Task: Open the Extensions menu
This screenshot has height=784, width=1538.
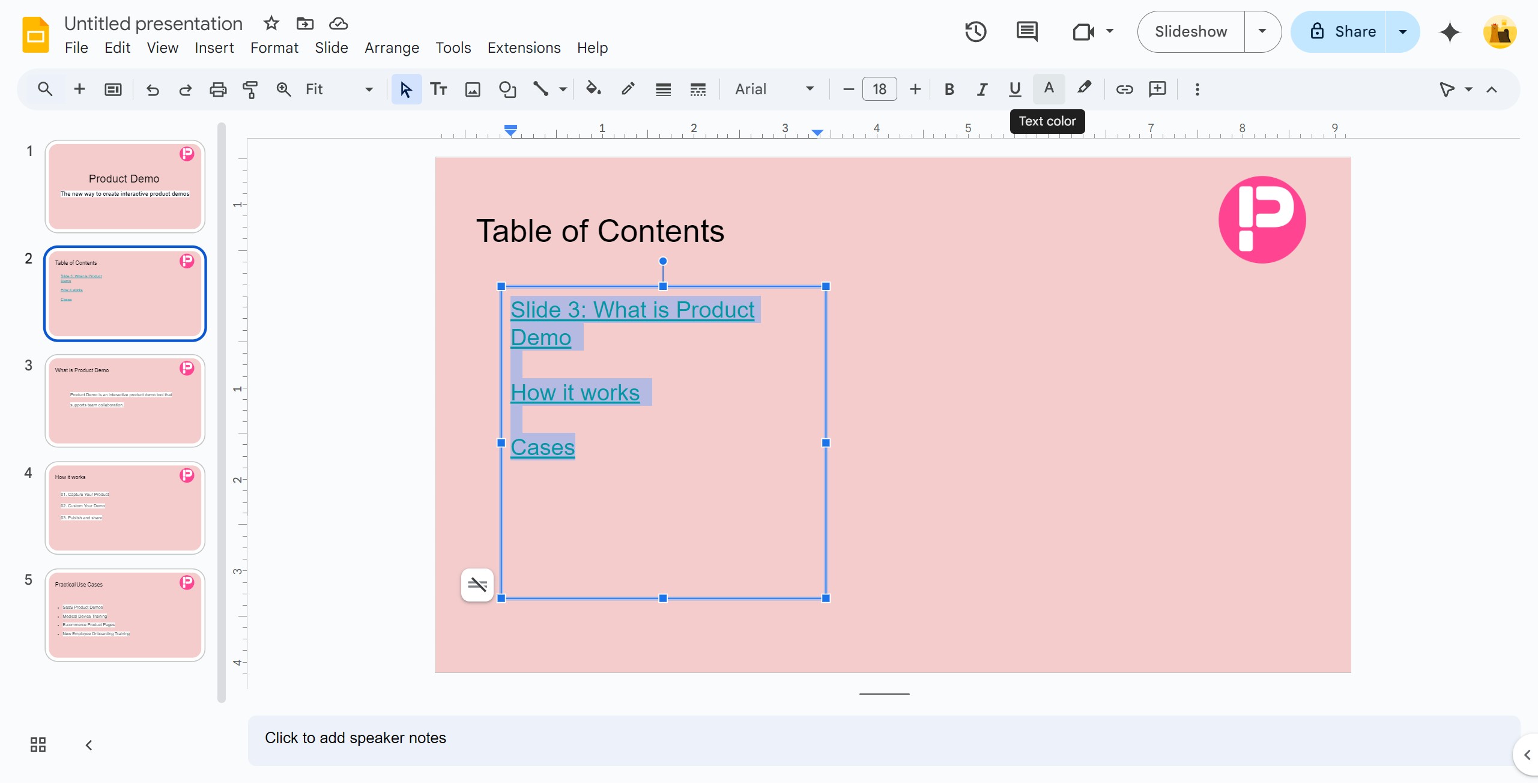Action: 524,47
